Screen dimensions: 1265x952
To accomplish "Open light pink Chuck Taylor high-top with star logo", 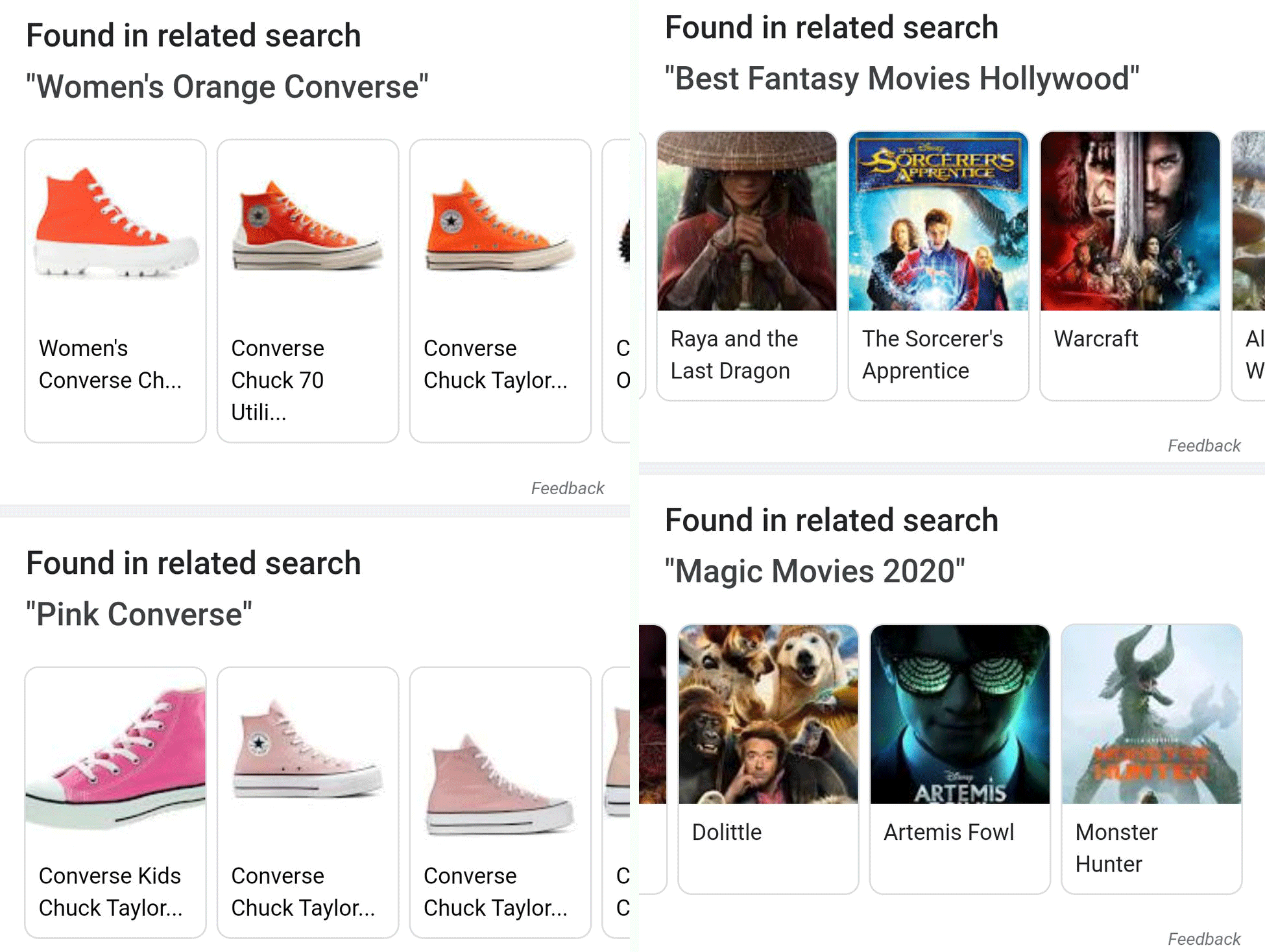I will pyautogui.click(x=307, y=749).
